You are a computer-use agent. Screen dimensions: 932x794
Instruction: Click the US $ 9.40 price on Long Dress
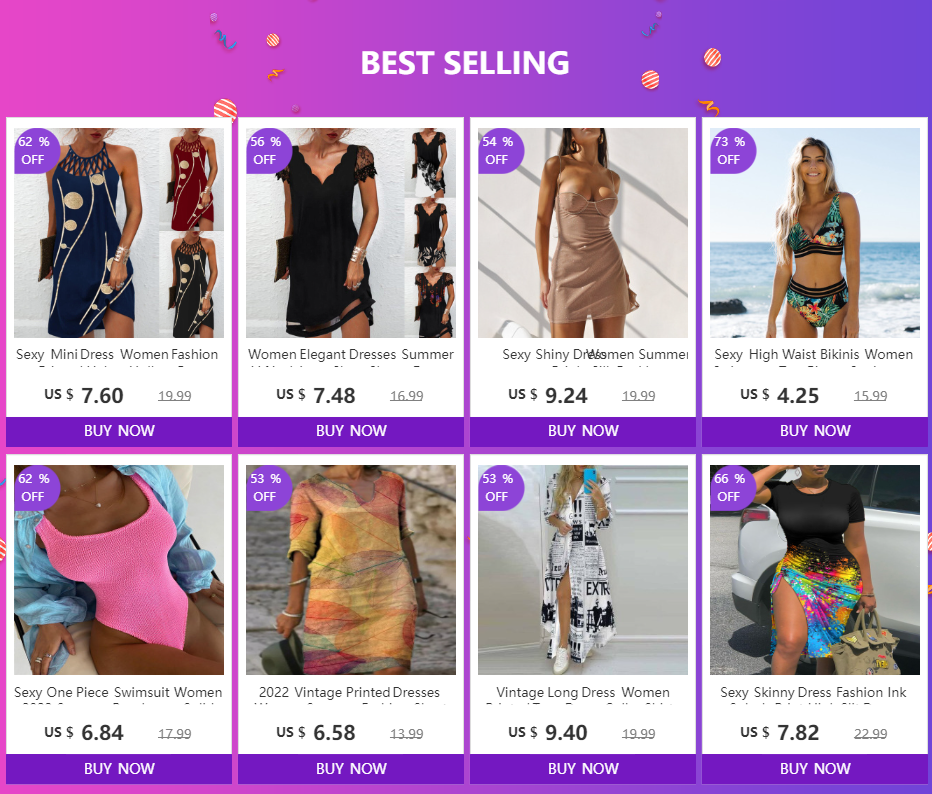pos(548,733)
